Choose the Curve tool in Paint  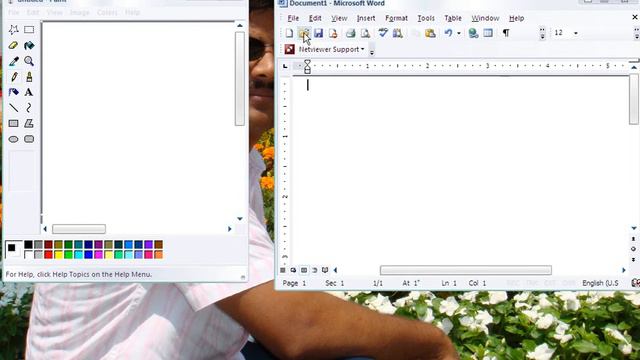click(29, 108)
